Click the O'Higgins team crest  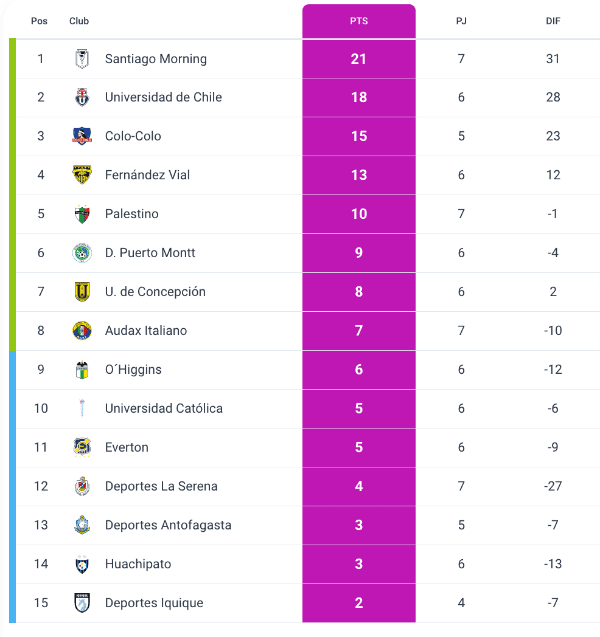pos(82,370)
